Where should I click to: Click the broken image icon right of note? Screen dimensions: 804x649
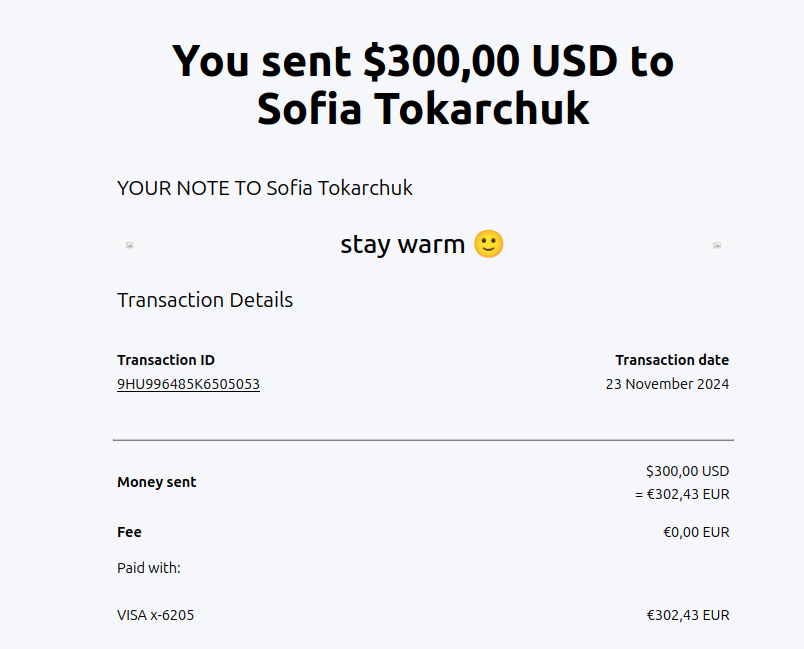[717, 245]
